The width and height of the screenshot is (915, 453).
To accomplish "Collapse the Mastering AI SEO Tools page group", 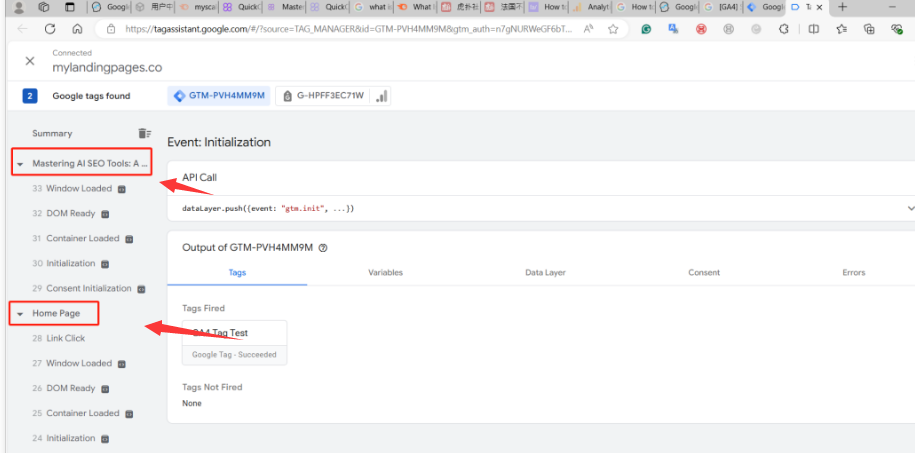I will pos(20,163).
